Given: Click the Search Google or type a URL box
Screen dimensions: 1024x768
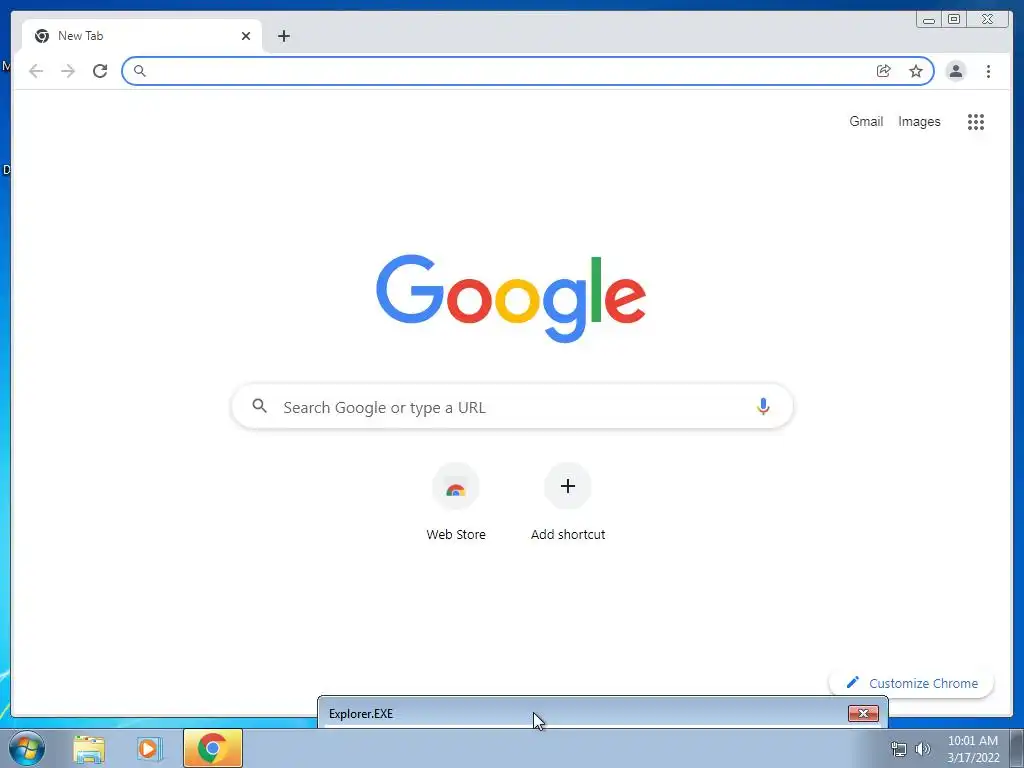Looking at the screenshot, I should tap(512, 406).
